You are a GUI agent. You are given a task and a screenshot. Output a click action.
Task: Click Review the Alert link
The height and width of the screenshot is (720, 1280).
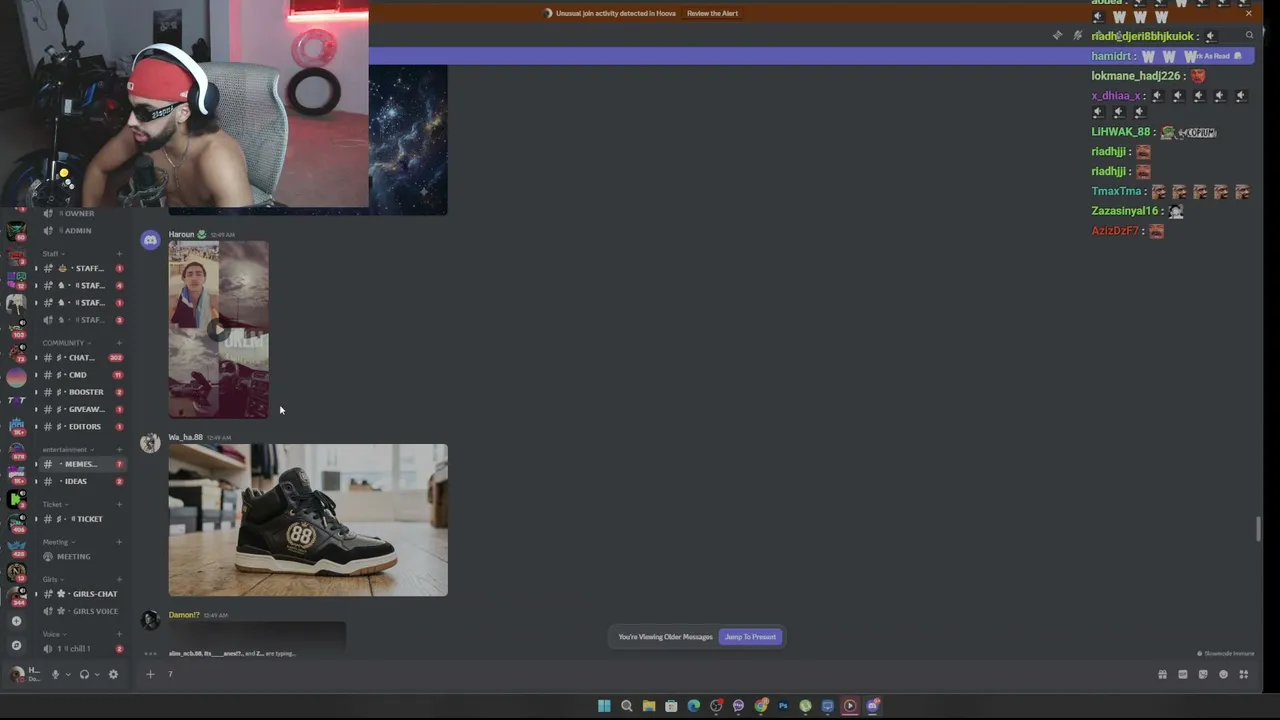pyautogui.click(x=712, y=13)
